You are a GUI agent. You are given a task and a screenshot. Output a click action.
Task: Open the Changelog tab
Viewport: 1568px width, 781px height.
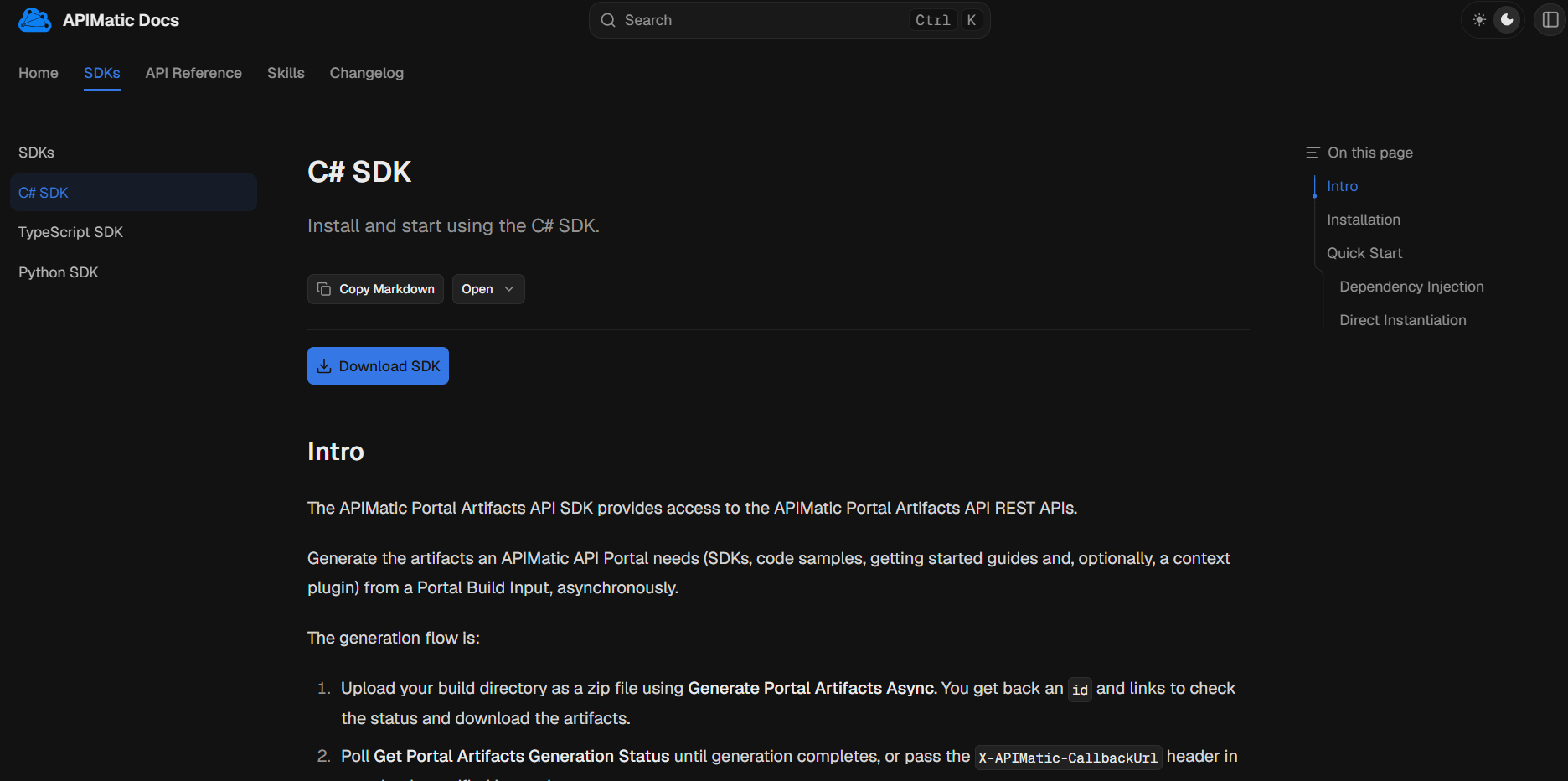(367, 73)
